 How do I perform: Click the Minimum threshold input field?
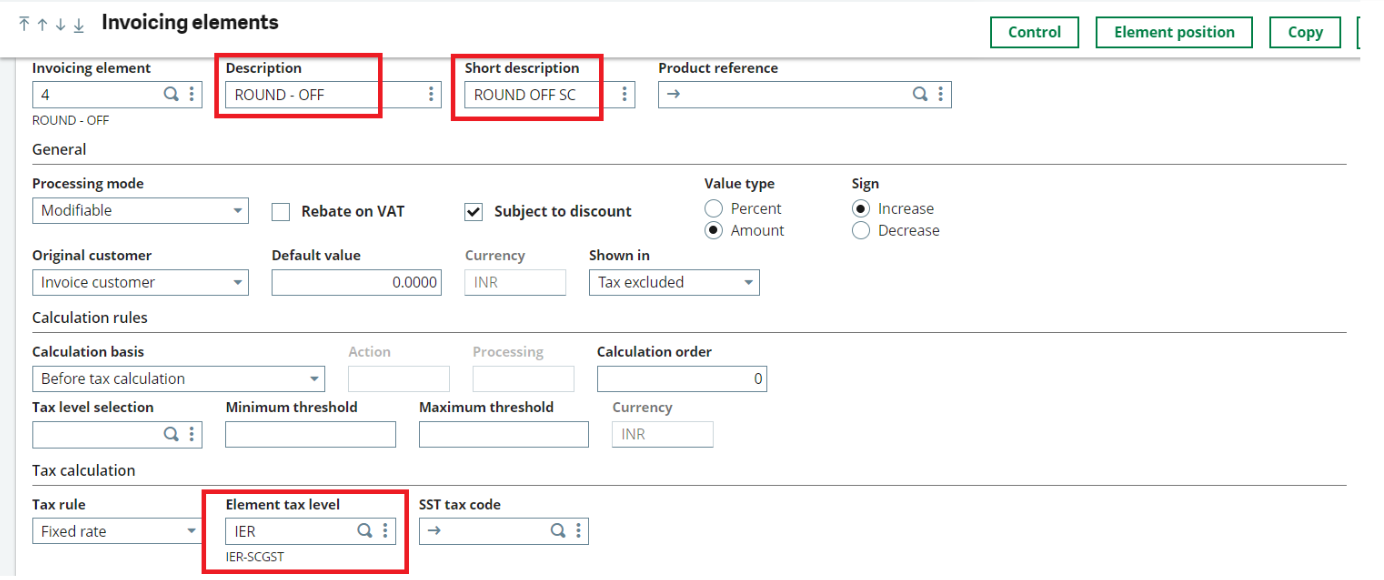coord(310,435)
